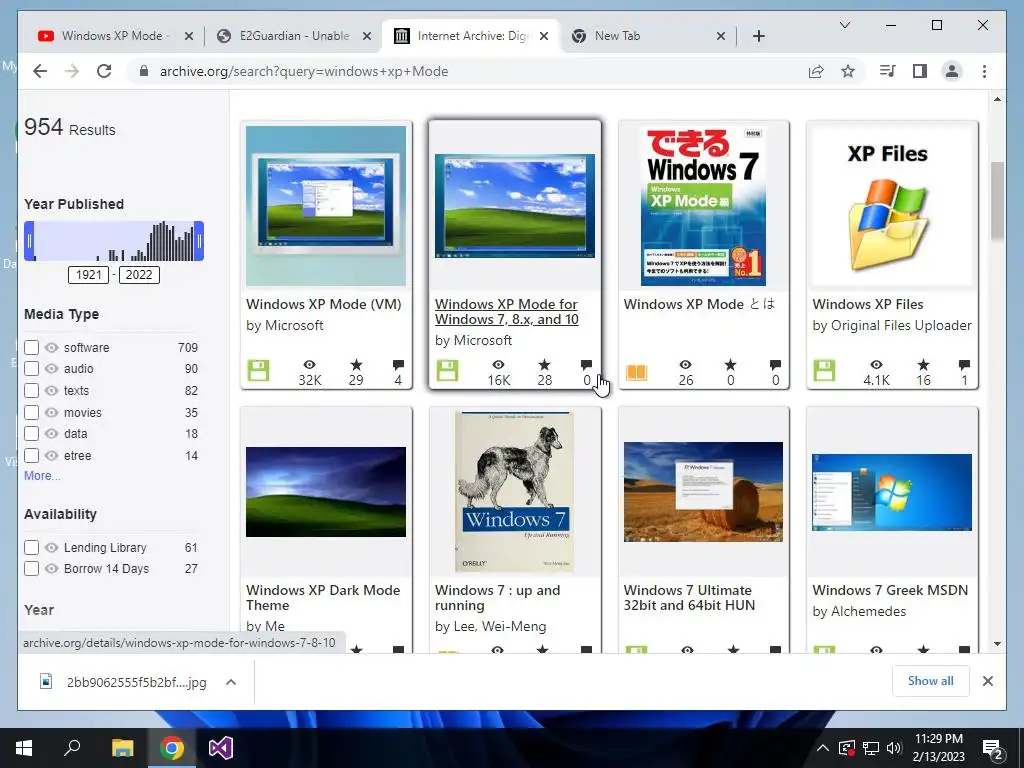Open Windows taskbar search
1024x768 pixels.
[72, 748]
